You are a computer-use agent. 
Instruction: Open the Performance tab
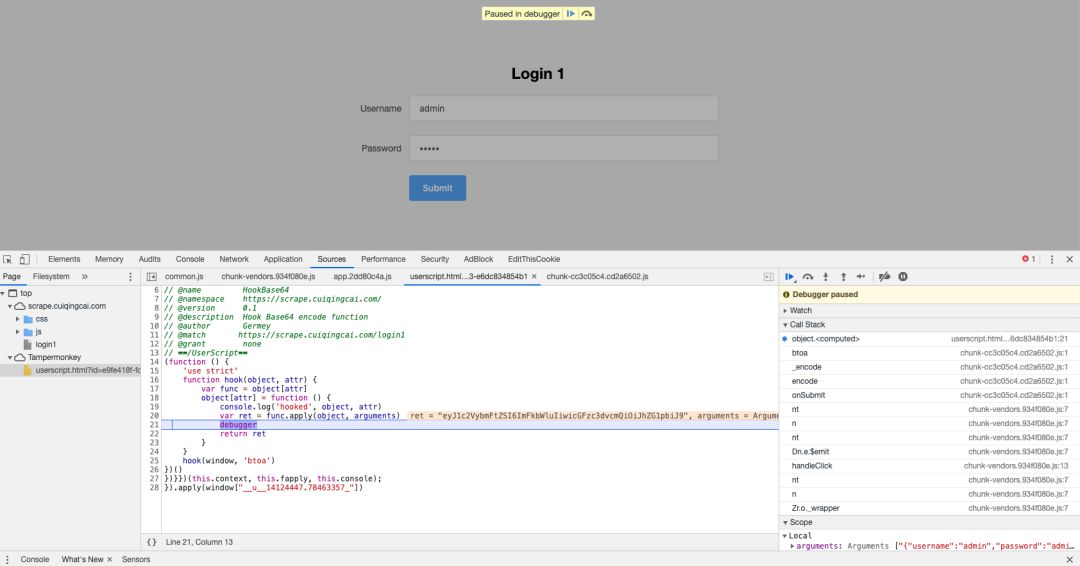tap(383, 260)
